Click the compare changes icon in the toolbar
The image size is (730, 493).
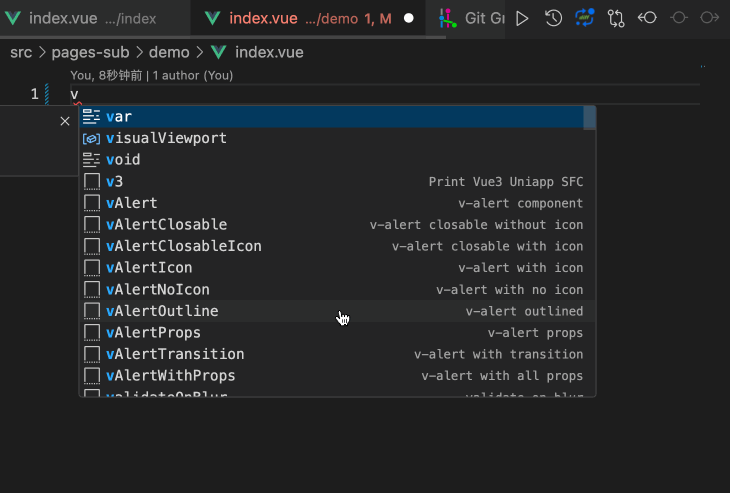coord(616,18)
